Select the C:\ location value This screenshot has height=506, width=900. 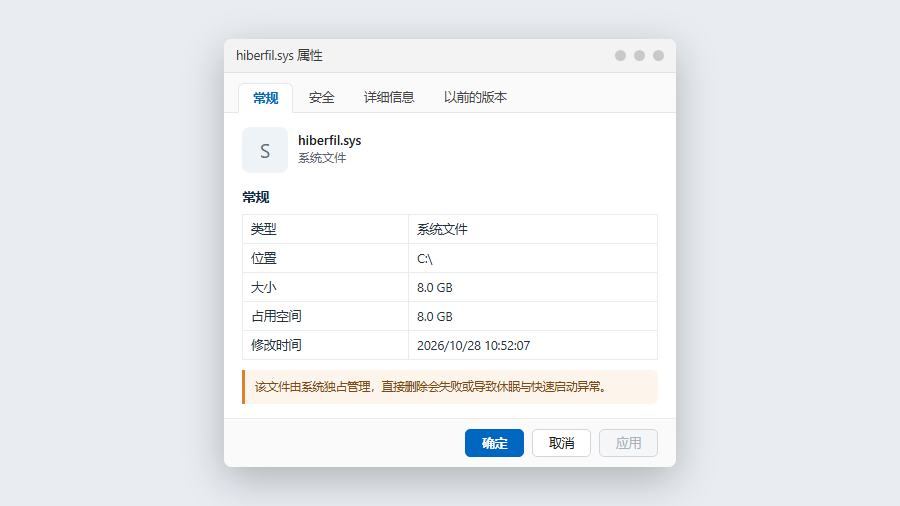point(533,258)
